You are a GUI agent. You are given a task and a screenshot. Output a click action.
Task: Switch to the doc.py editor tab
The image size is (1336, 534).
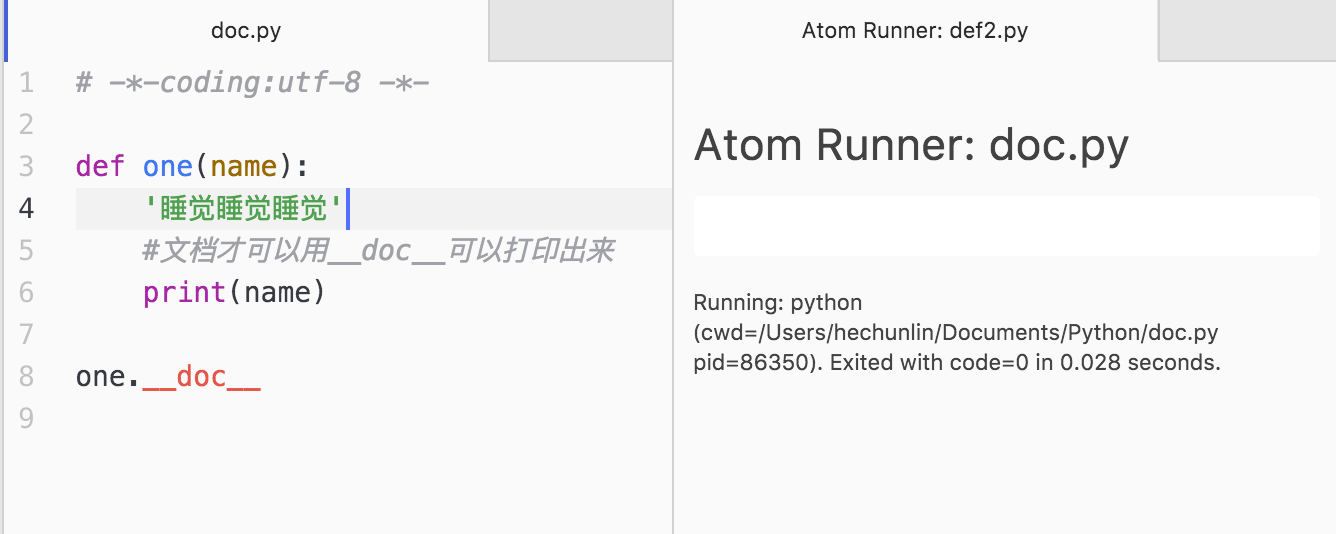[246, 30]
